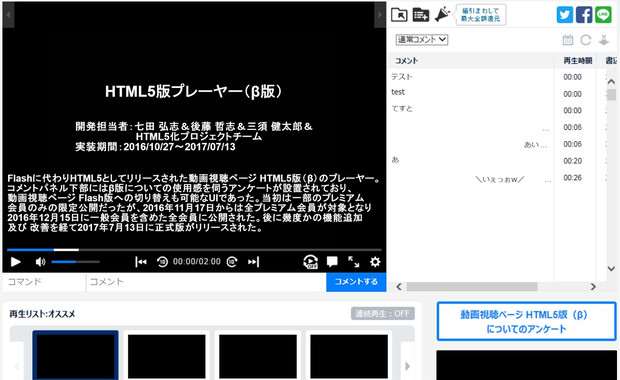Screen dimensions: 620x380
Task: Click the auto-scroll down arrow icon
Action: 604,40
